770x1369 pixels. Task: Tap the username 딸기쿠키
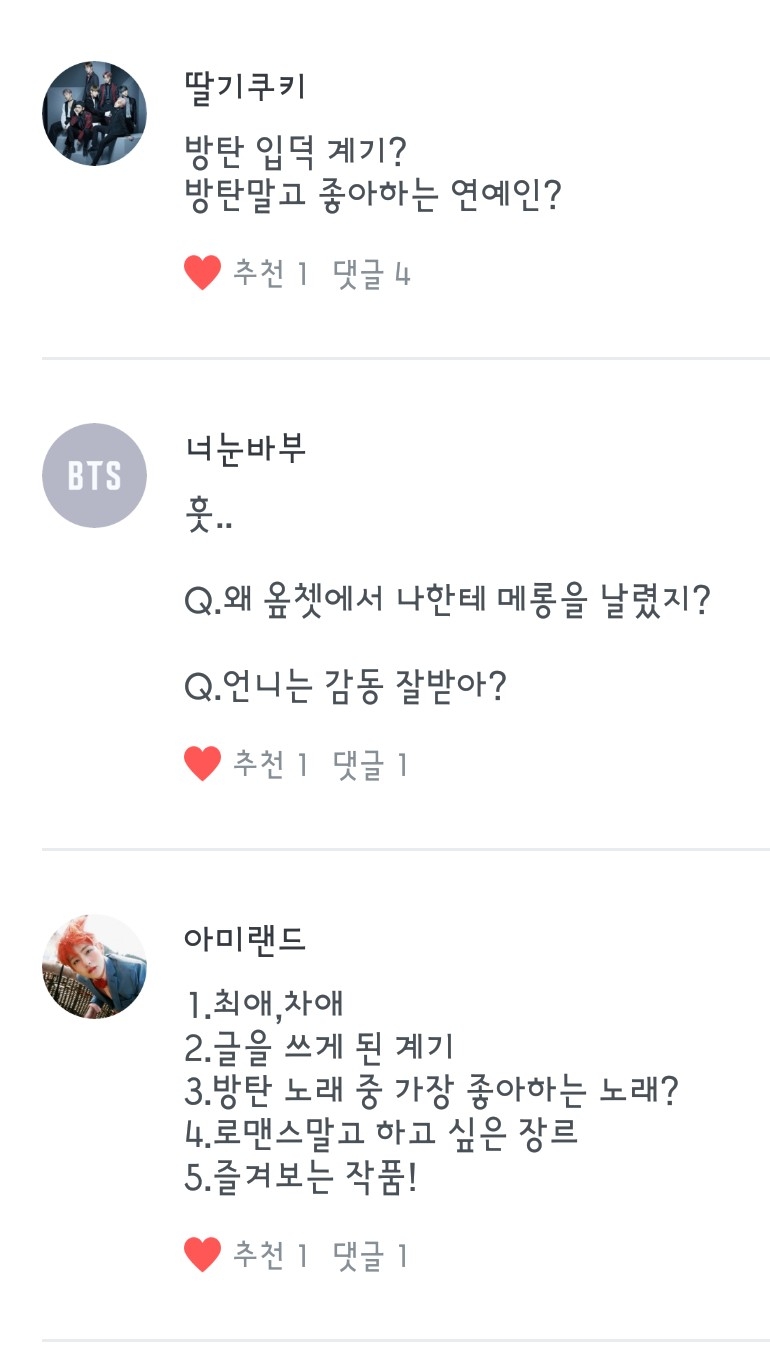(x=245, y=87)
